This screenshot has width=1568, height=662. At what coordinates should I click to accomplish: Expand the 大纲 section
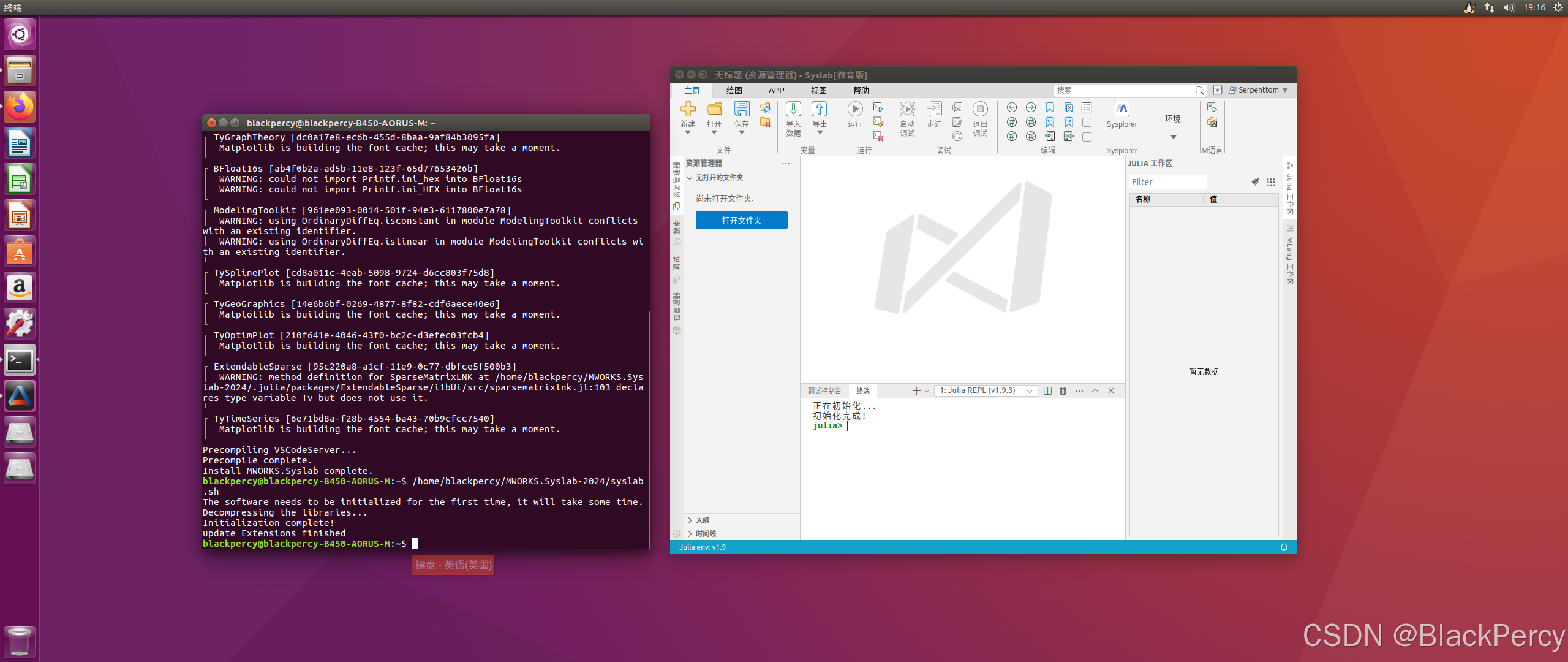pos(742,520)
